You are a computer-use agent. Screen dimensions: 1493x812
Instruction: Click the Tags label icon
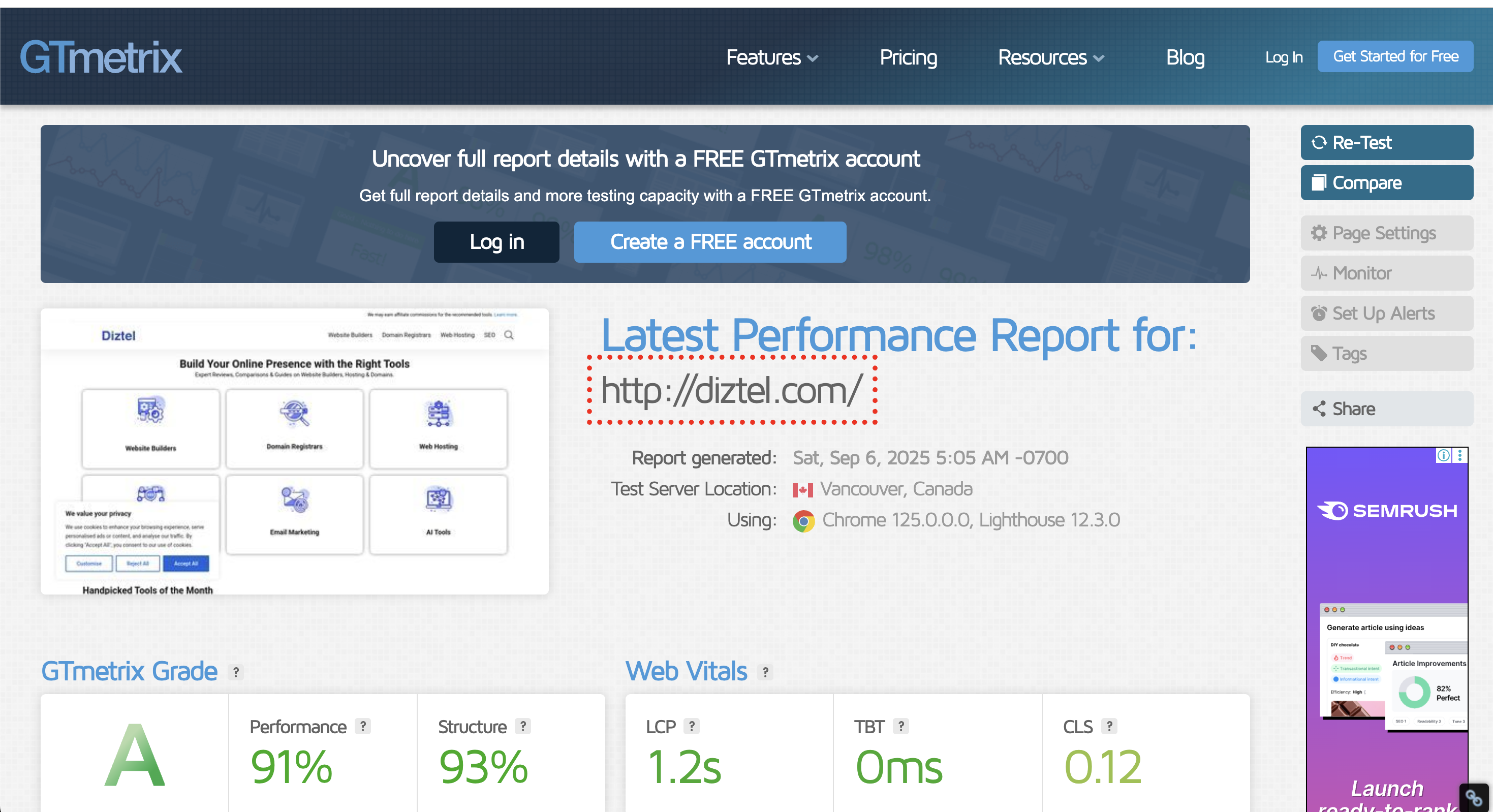coord(1319,354)
